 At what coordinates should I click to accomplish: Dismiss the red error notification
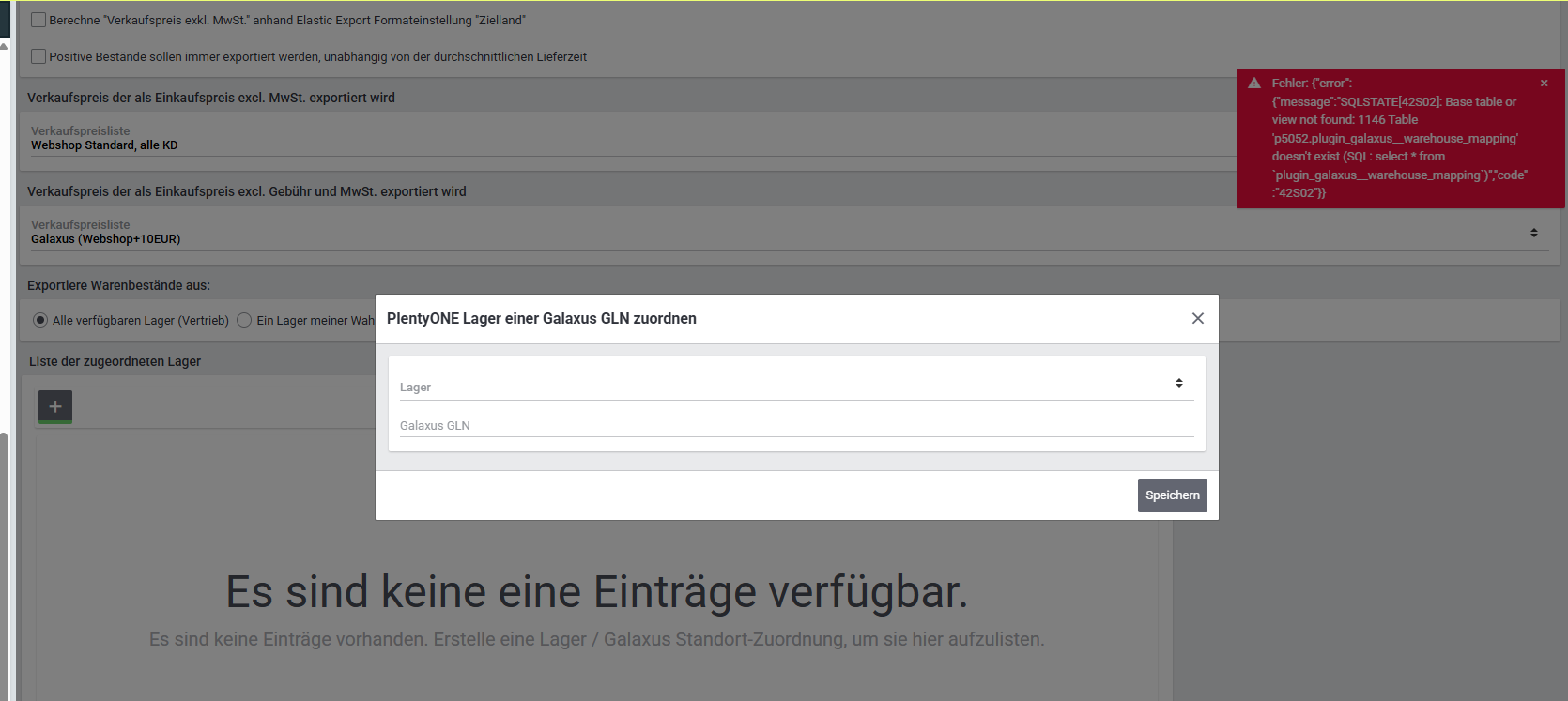(1544, 84)
